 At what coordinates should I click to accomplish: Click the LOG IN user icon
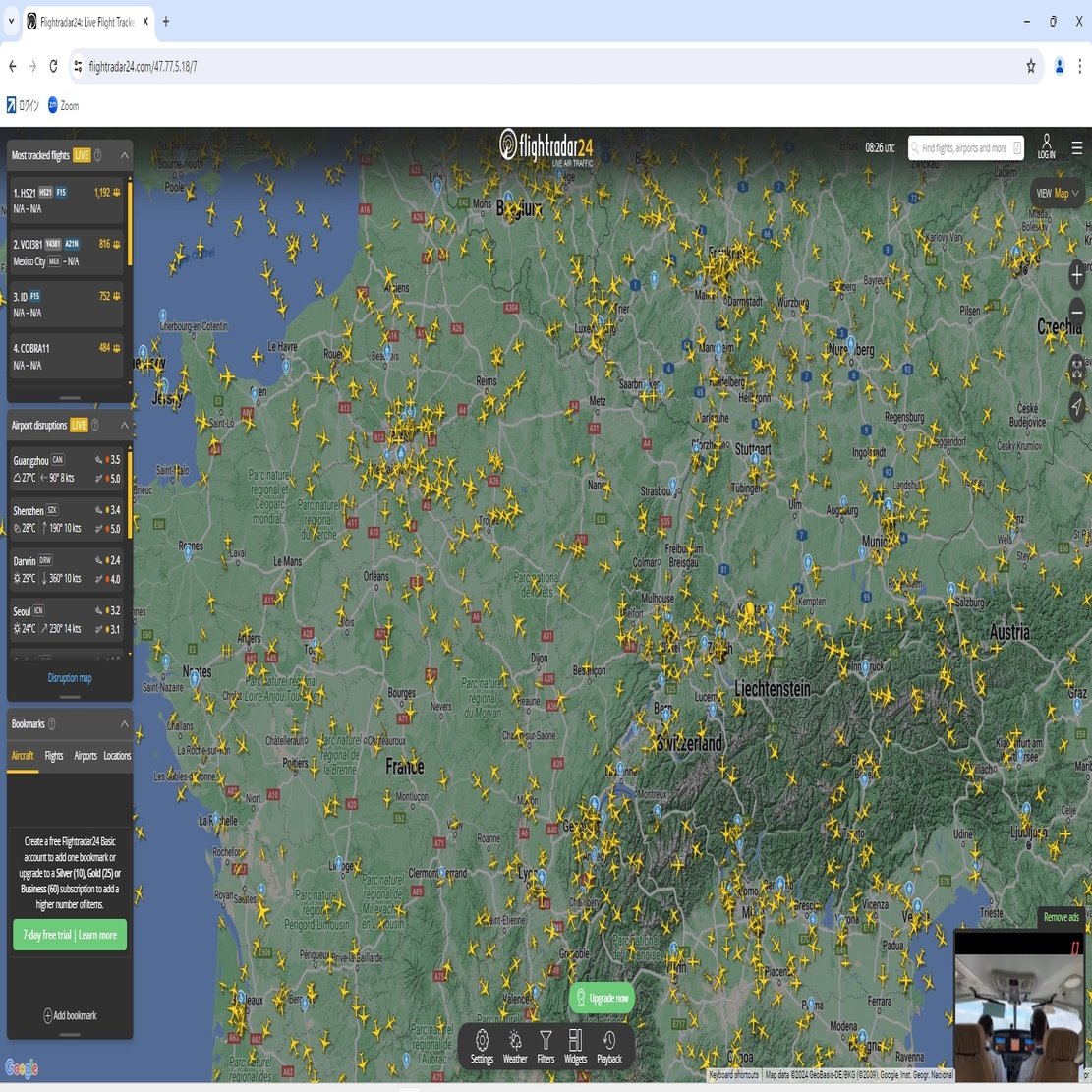(x=1046, y=146)
